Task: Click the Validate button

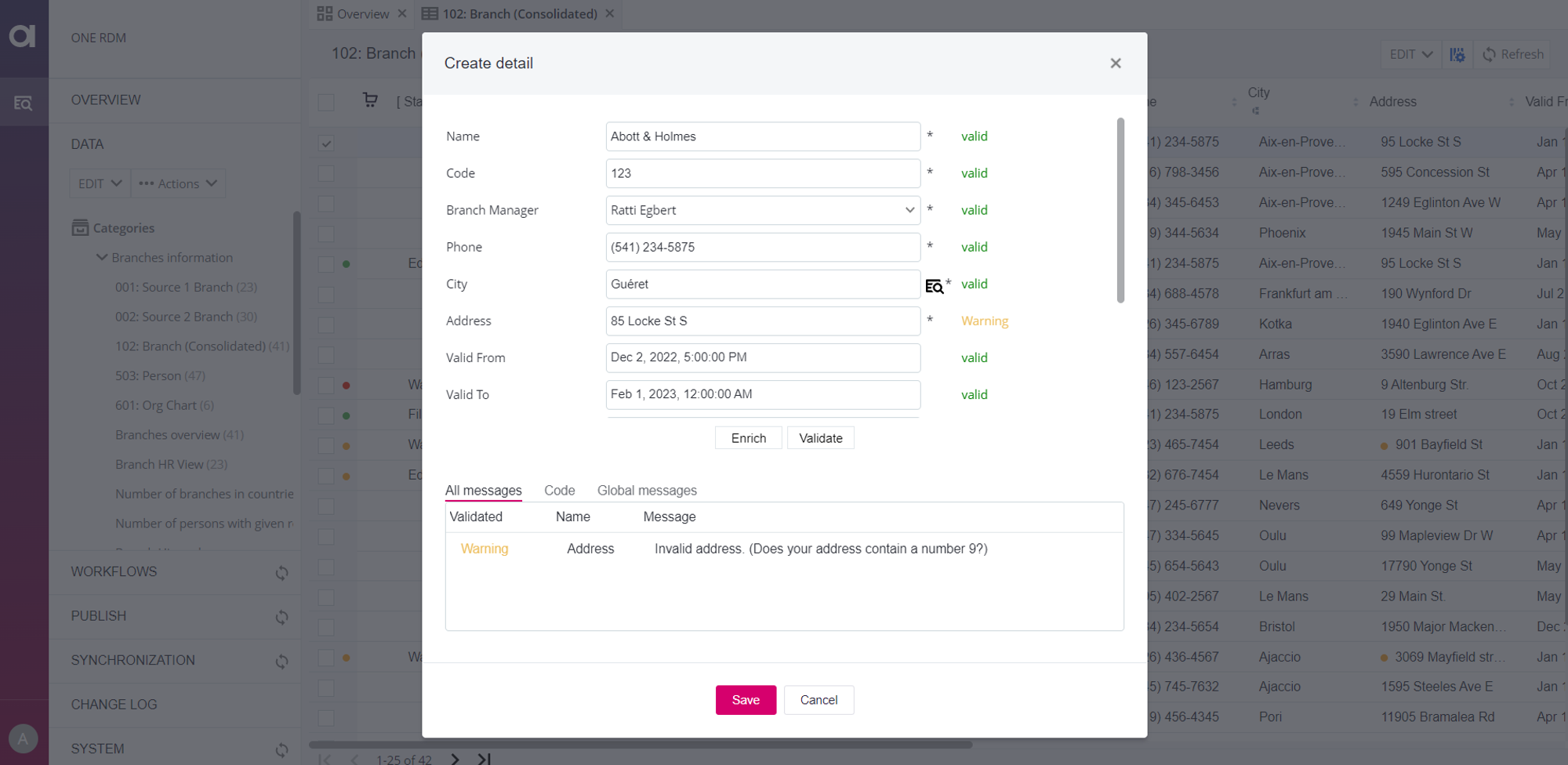Action: point(821,438)
